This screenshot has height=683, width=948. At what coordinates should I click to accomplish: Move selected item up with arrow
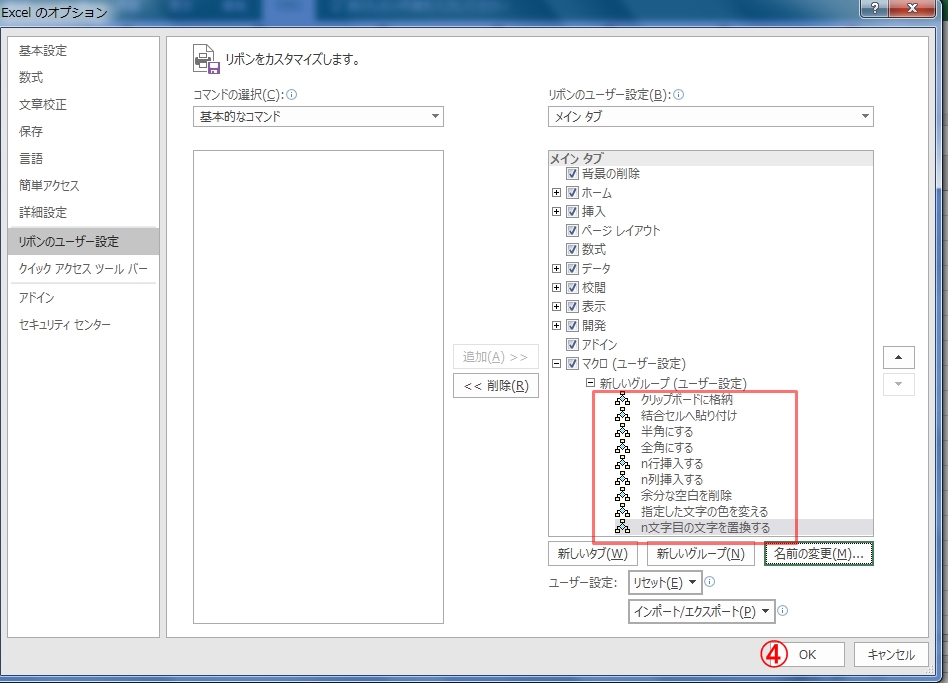pyautogui.click(x=898, y=357)
